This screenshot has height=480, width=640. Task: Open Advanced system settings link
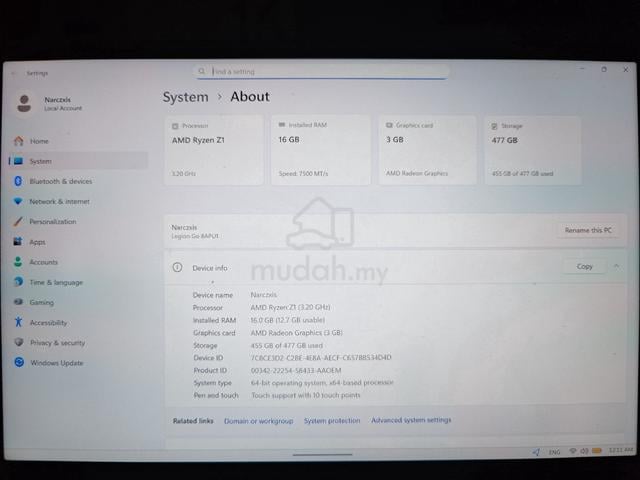click(411, 420)
